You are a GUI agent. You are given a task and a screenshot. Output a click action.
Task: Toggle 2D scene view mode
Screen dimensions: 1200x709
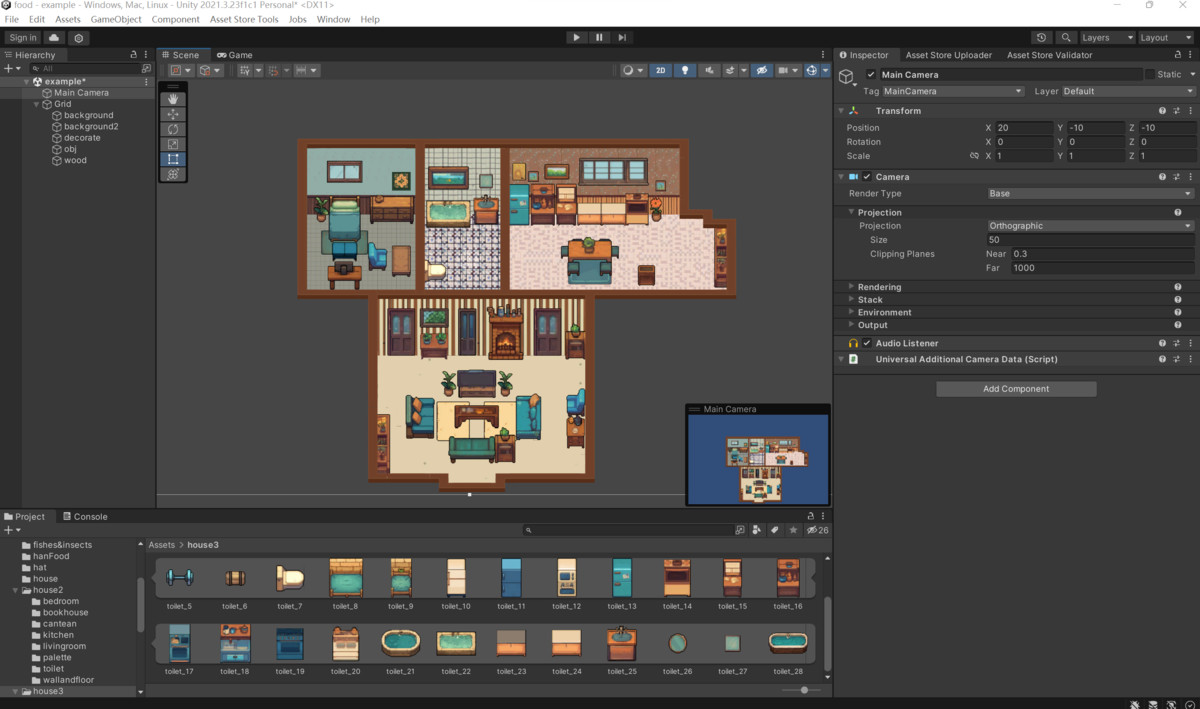[x=660, y=70]
